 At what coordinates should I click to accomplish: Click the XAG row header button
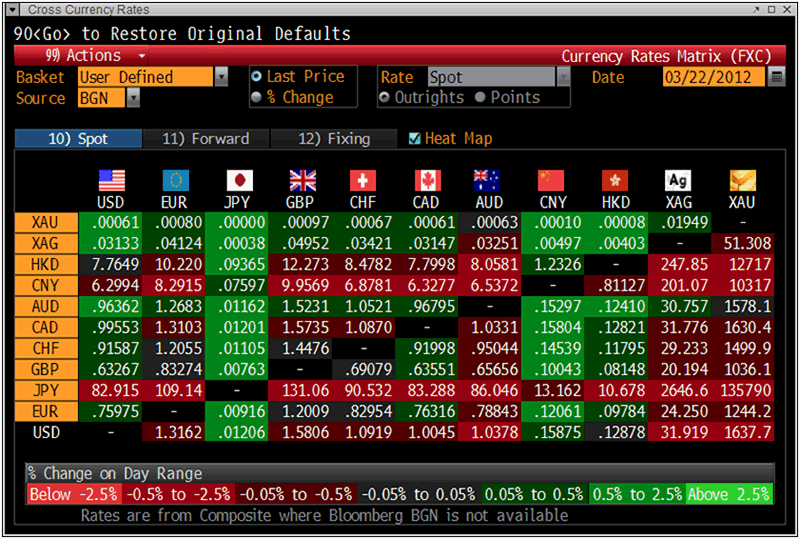pos(46,243)
